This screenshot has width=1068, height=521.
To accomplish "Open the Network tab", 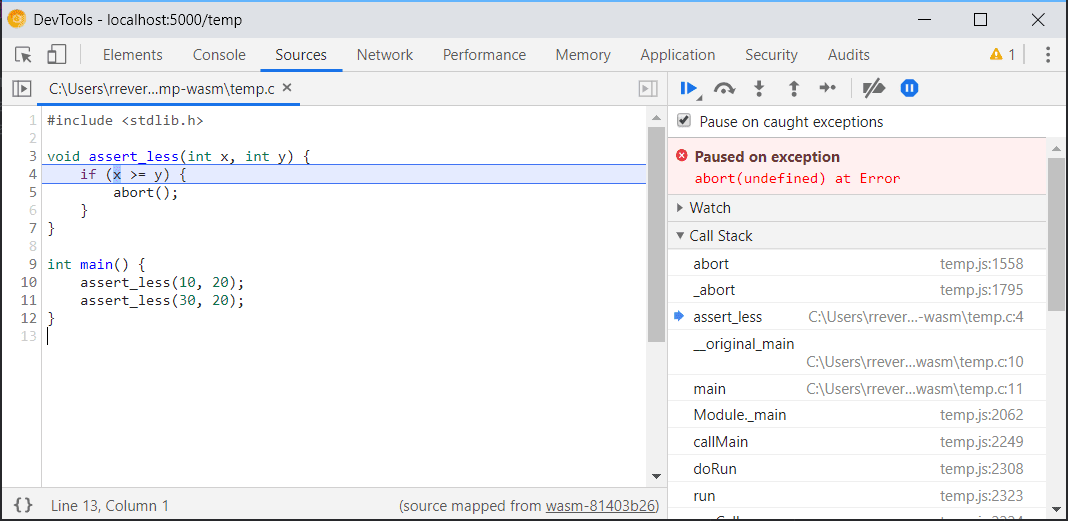I will [385, 55].
